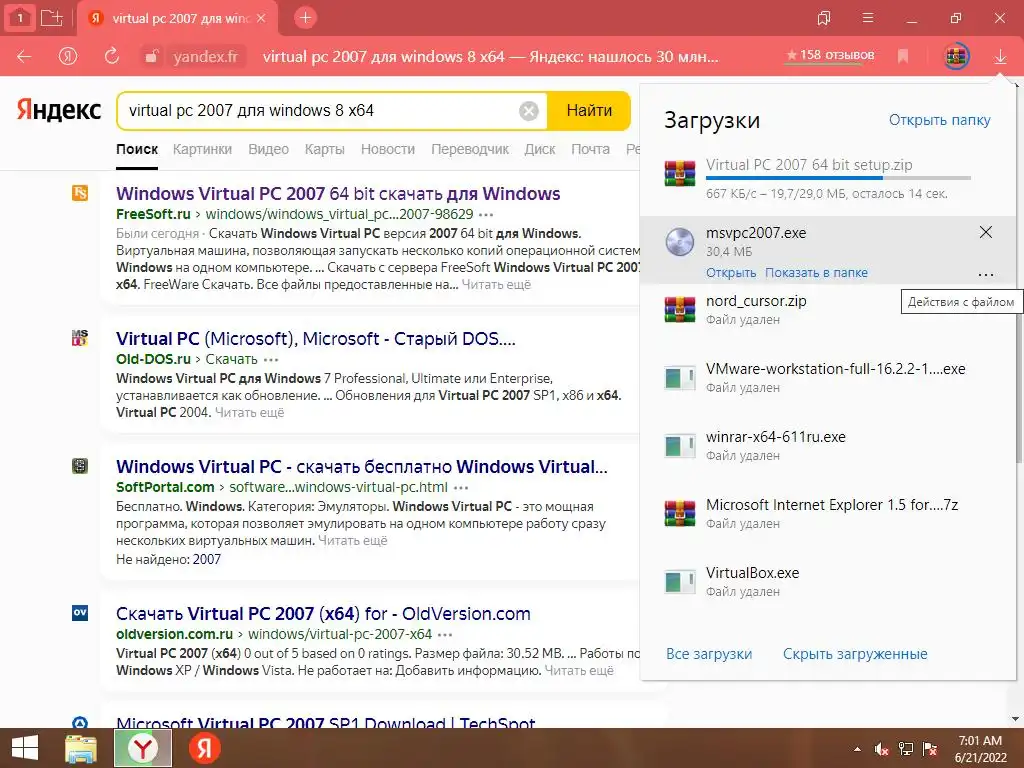Click the msvpc2007.exe disc icon
The image size is (1024, 768).
680,242
